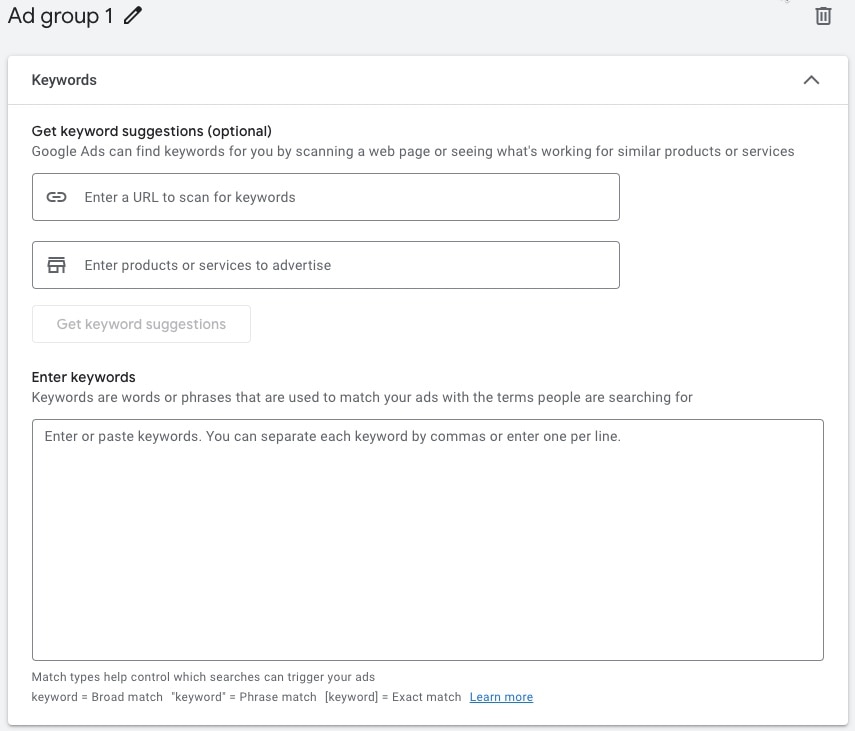Click the Keywords panel header title

coord(64,80)
